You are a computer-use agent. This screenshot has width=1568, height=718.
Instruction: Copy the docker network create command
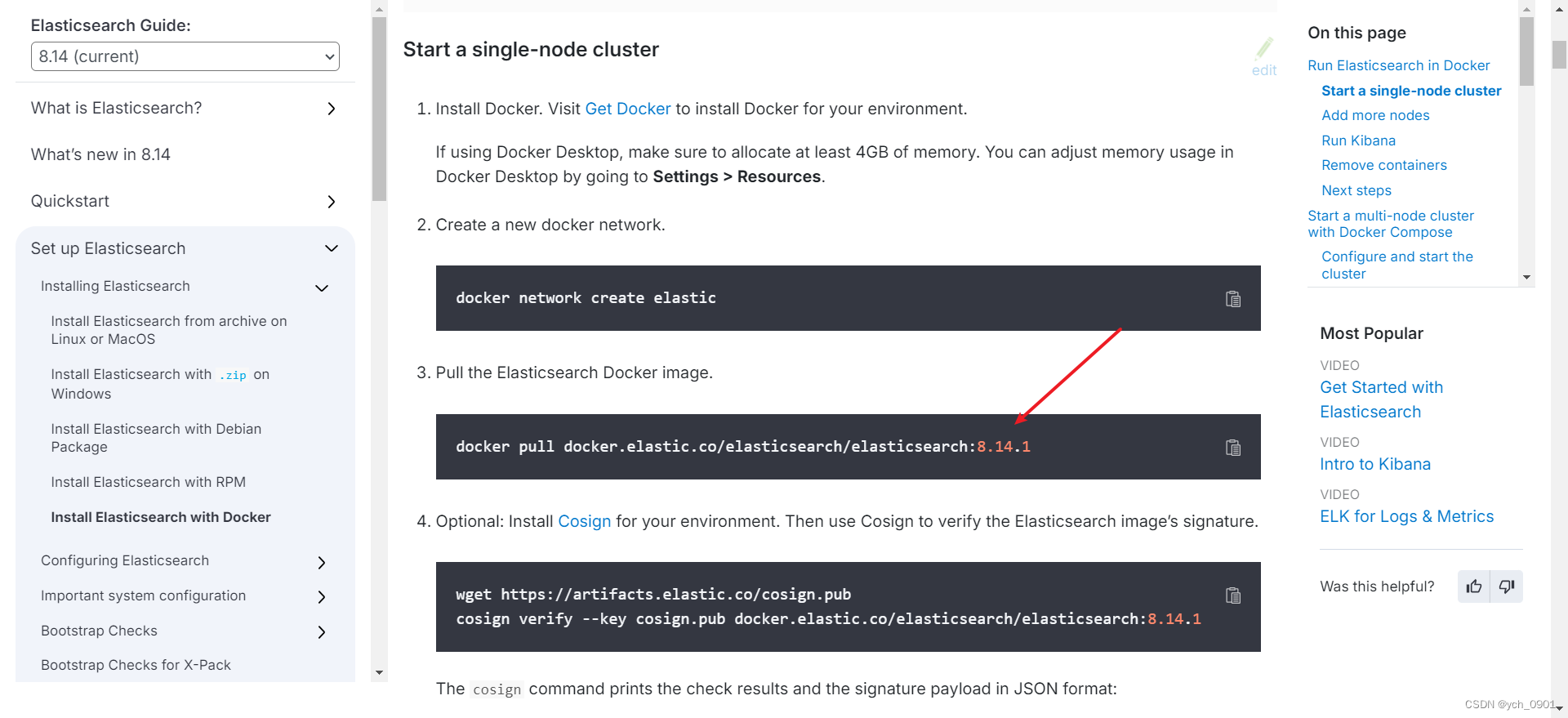[1233, 298]
